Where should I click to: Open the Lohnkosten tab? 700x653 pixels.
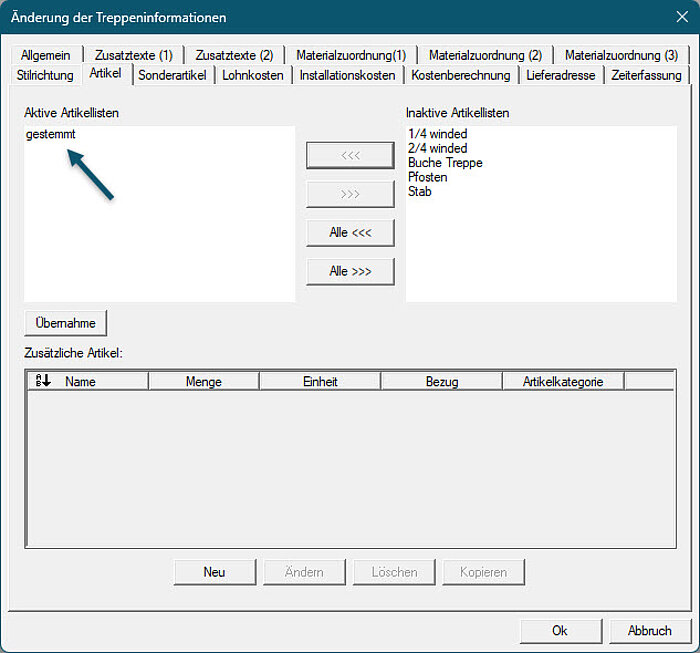click(x=252, y=75)
